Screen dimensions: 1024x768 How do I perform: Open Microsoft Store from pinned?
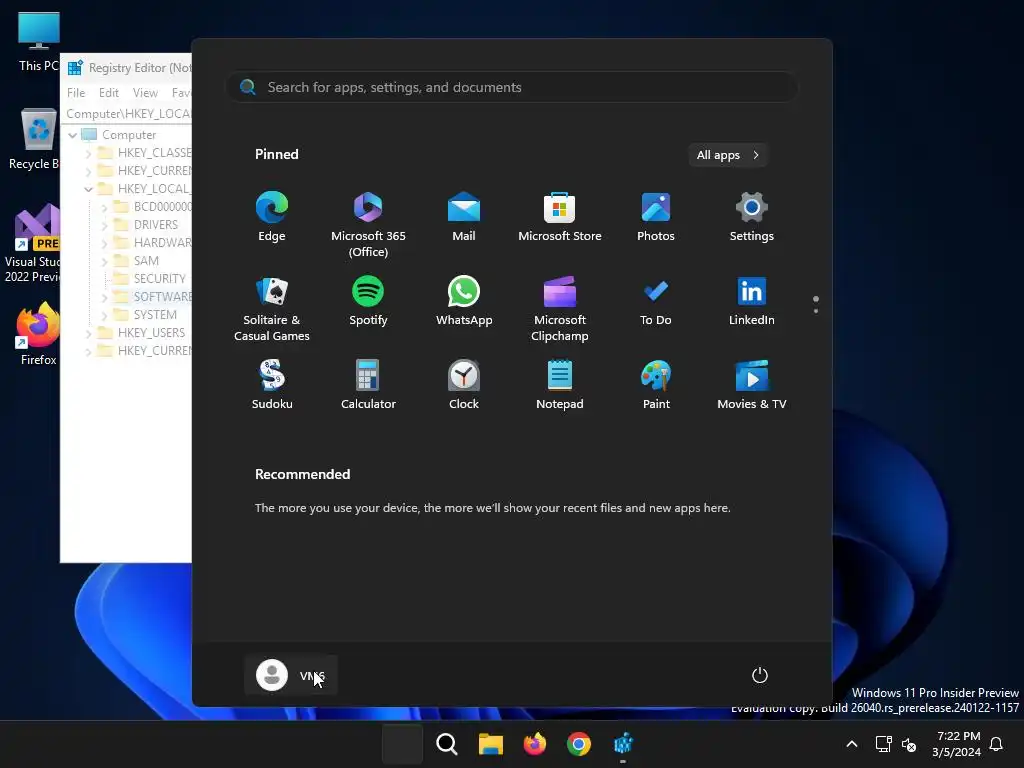point(560,217)
